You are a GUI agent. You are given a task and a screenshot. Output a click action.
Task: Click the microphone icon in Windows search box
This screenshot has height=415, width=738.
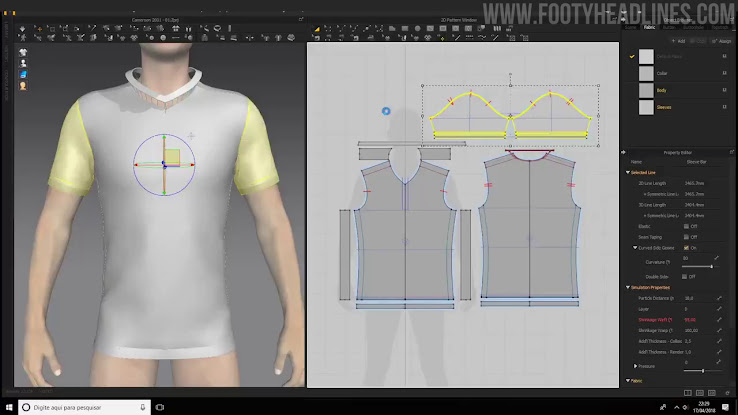point(143,407)
